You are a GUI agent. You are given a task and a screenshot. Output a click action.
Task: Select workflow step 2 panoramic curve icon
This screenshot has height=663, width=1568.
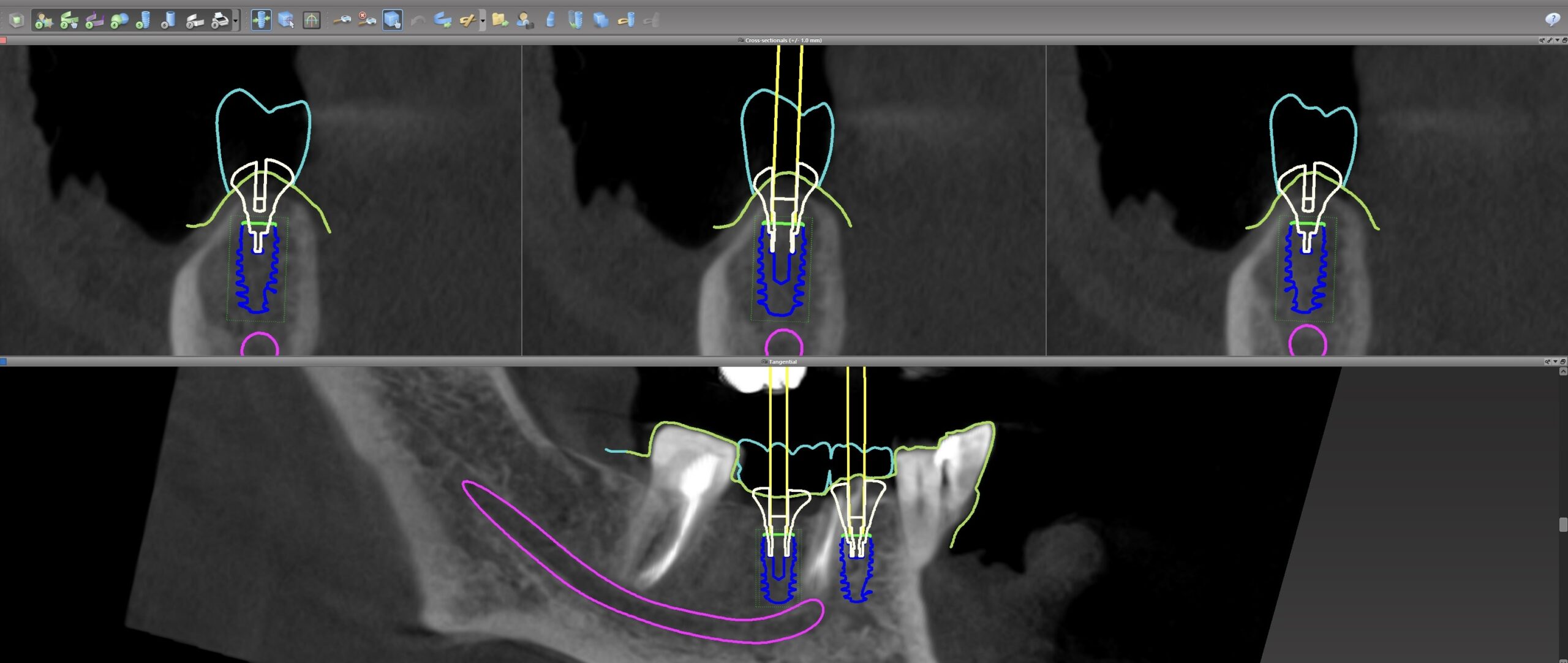(x=69, y=20)
